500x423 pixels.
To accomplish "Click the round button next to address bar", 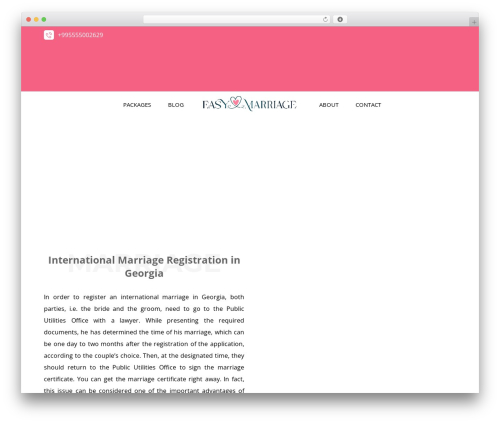I will [340, 19].
